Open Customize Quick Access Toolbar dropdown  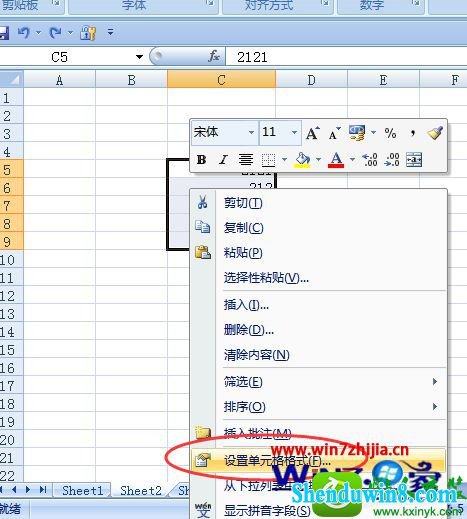point(110,32)
